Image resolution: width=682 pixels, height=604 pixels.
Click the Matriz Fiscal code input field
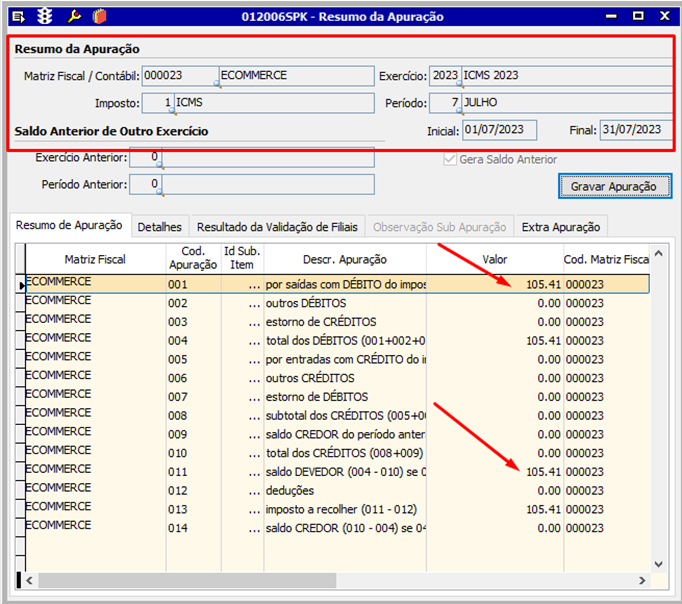click(178, 76)
